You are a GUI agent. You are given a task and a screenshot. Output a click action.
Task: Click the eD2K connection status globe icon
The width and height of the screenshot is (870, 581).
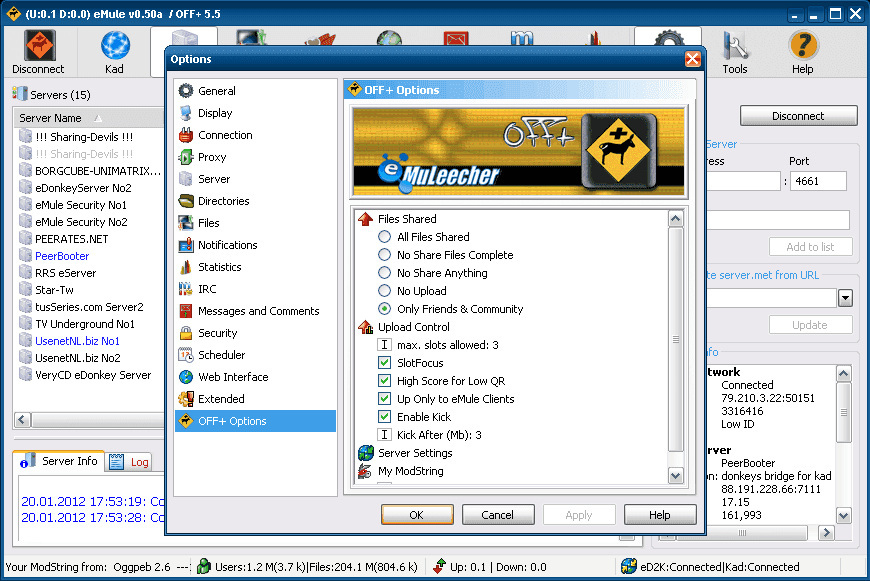click(629, 567)
